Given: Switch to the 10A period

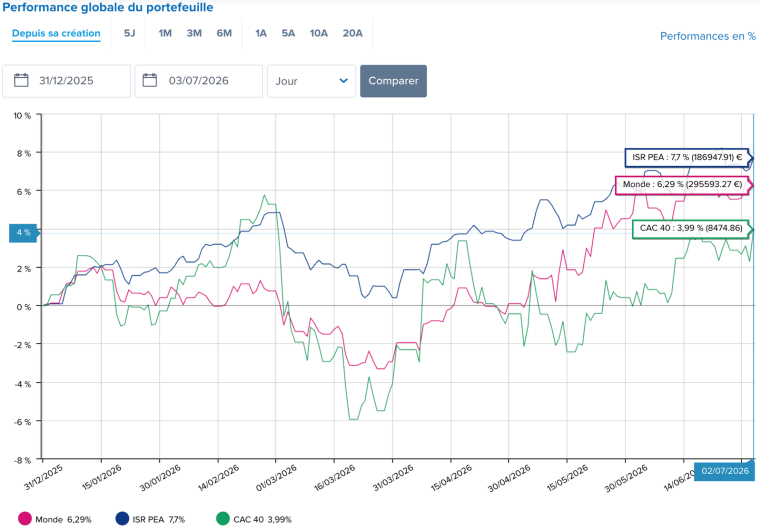Looking at the screenshot, I should coord(318,33).
